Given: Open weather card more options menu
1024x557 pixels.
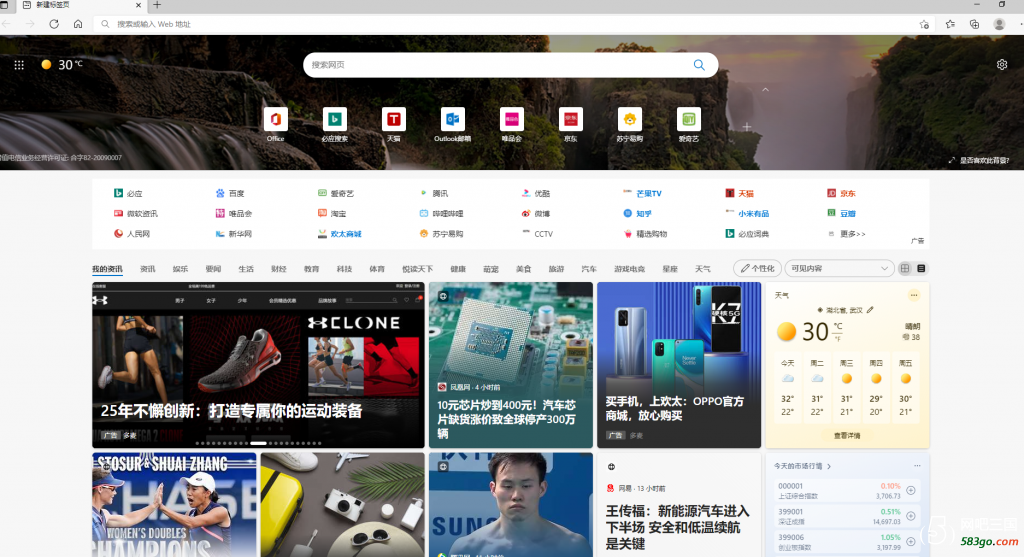Looking at the screenshot, I should point(913,295).
